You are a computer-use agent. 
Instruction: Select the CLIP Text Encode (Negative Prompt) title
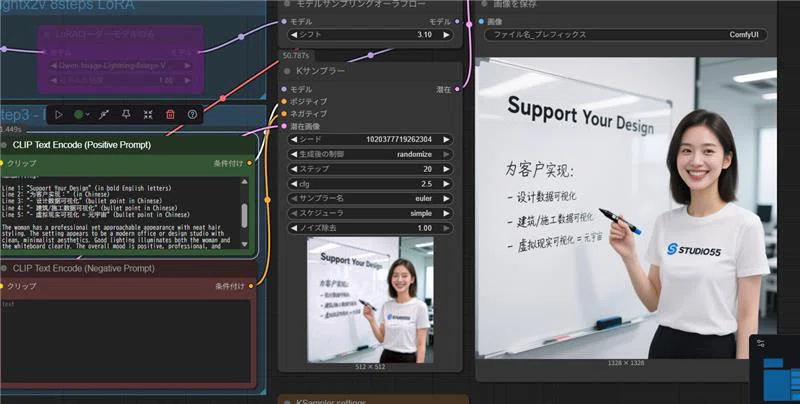[x=84, y=268]
